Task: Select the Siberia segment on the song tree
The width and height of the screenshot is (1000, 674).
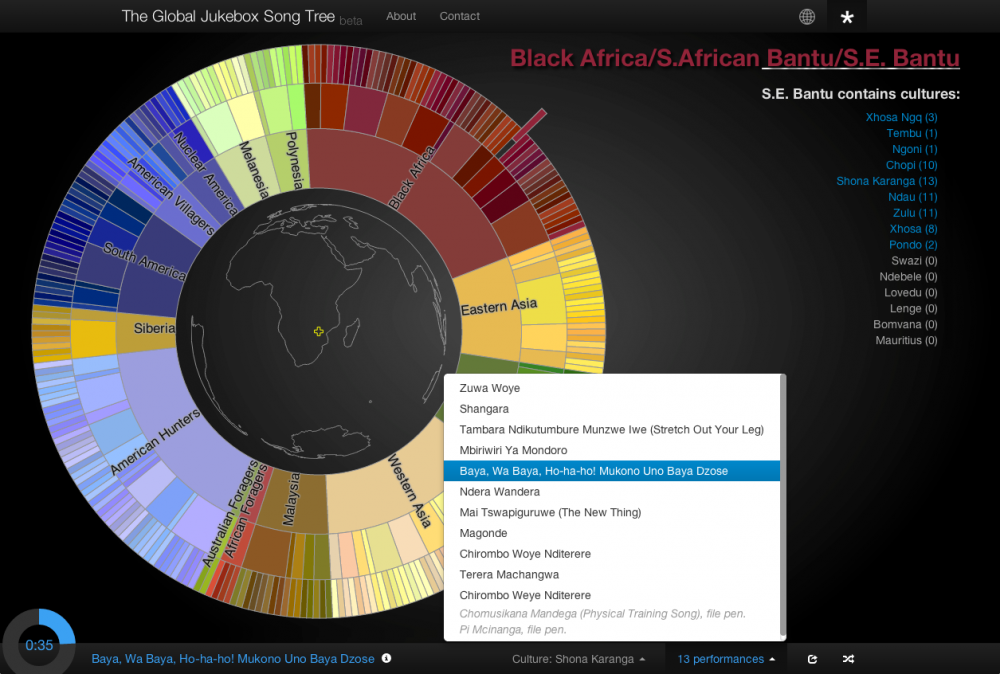Action: 153,328
